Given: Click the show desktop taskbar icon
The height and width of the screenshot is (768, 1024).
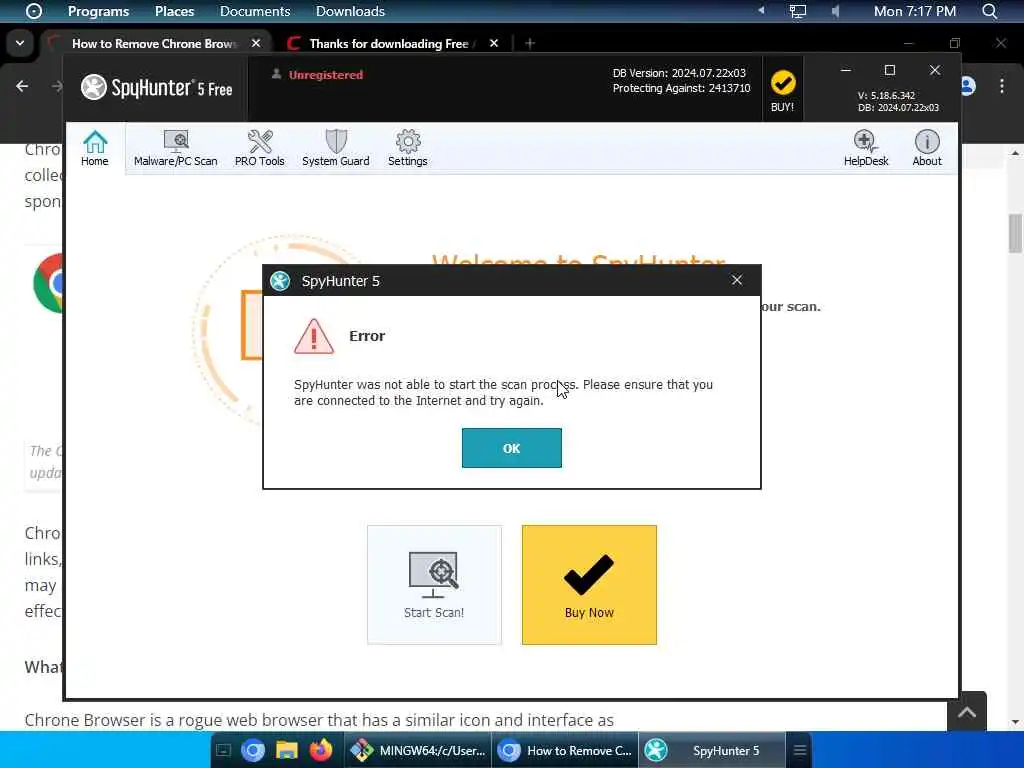Looking at the screenshot, I should pos(223,750).
